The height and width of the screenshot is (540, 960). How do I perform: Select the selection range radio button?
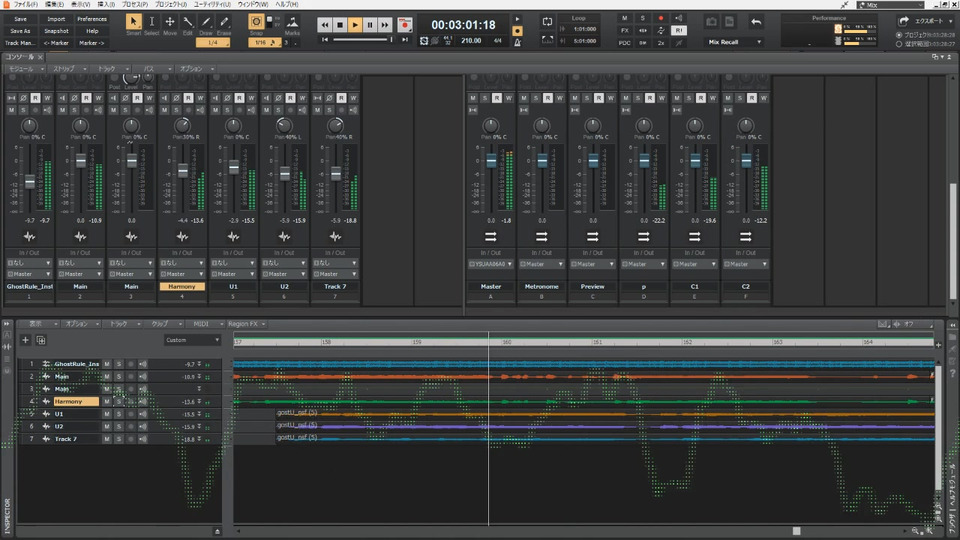(899, 44)
